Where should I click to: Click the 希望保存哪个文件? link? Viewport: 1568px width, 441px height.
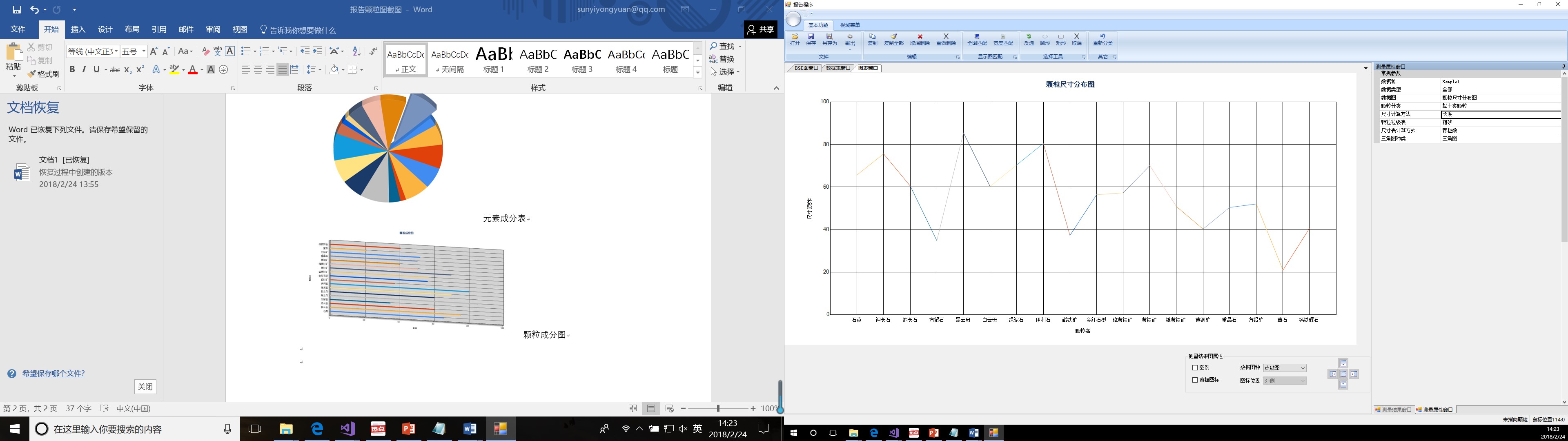53,373
